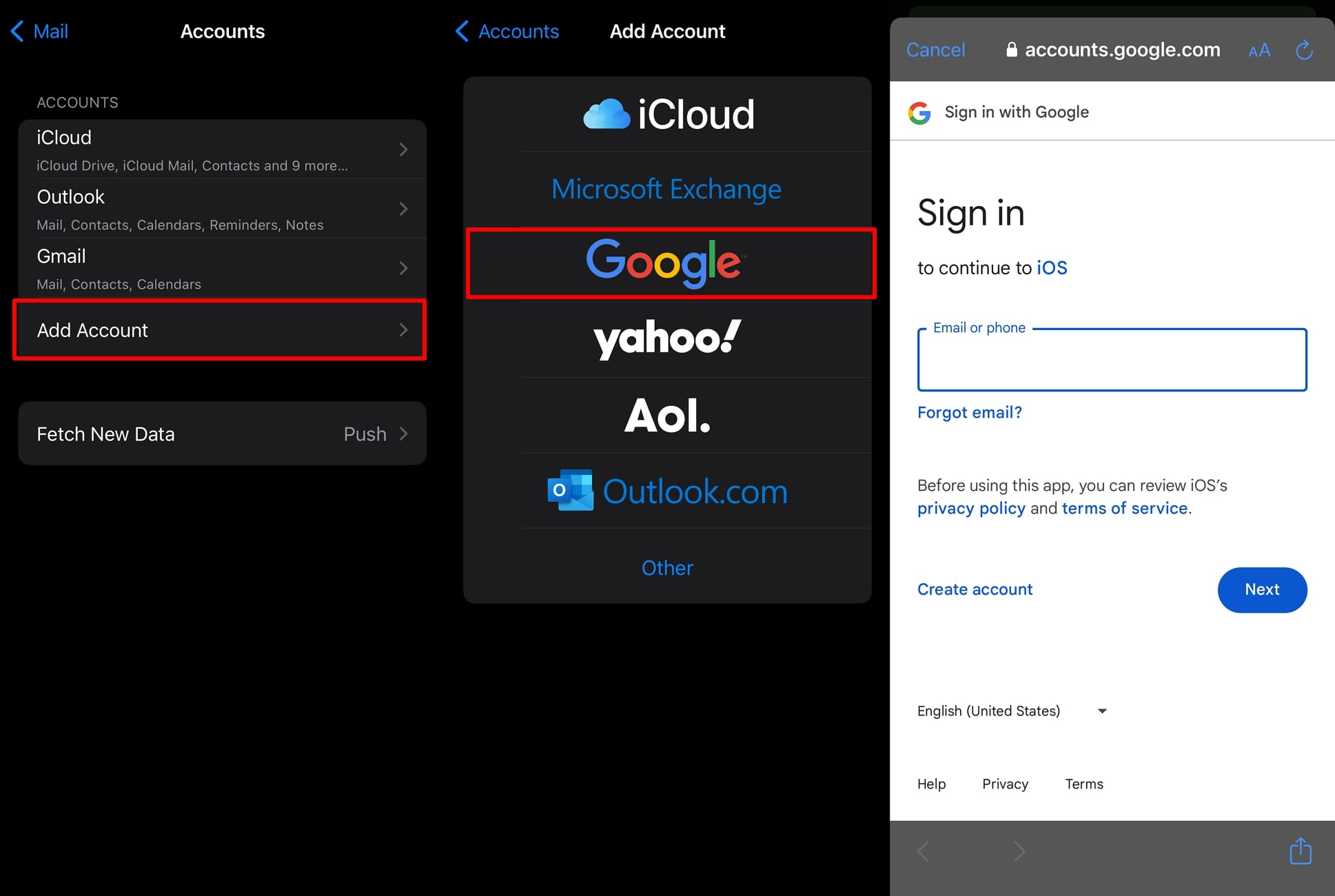Click the Google G icon beside Sign in
1335x896 pixels.
(919, 112)
